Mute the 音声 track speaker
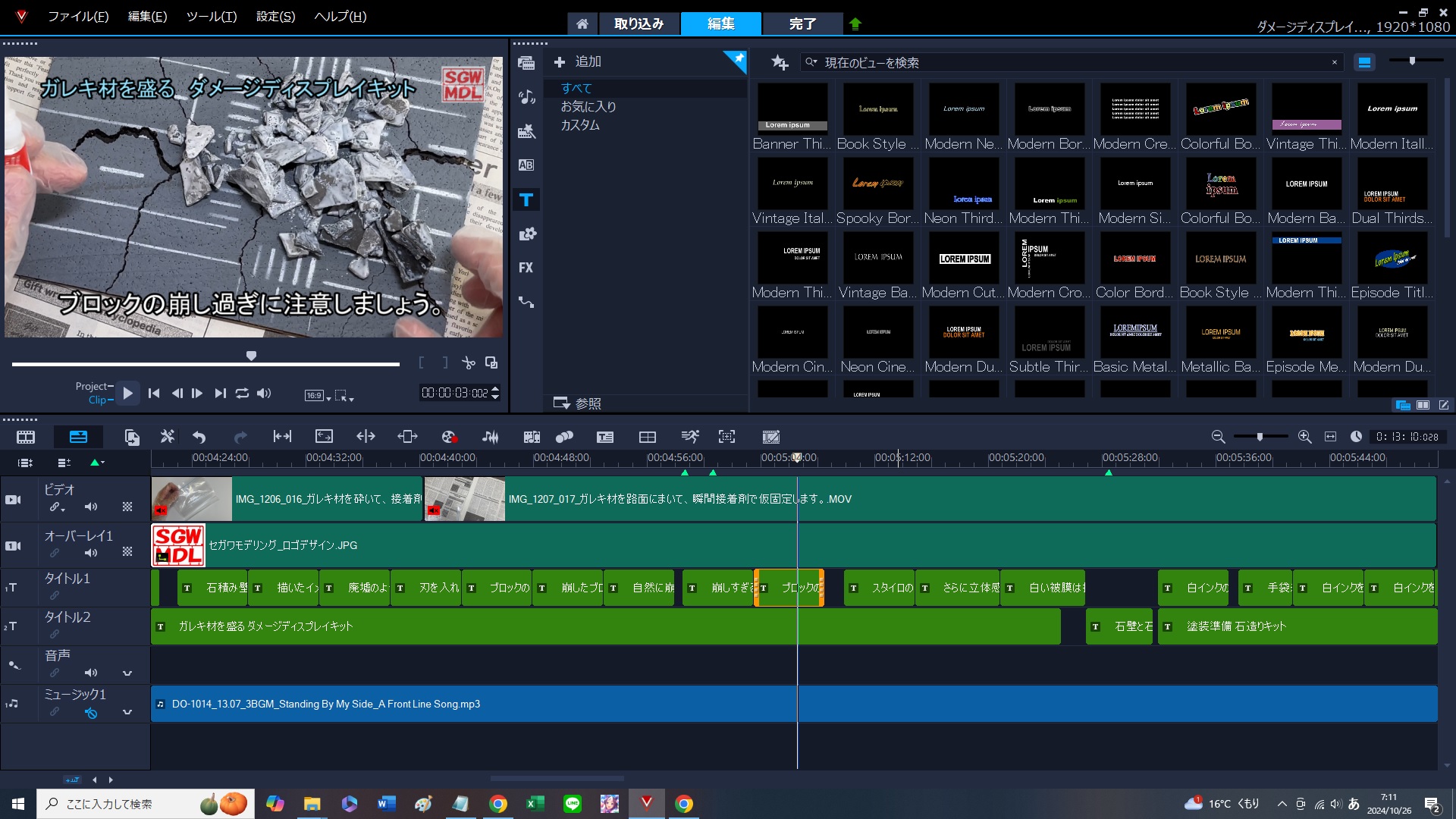The width and height of the screenshot is (1456, 819). (91, 673)
